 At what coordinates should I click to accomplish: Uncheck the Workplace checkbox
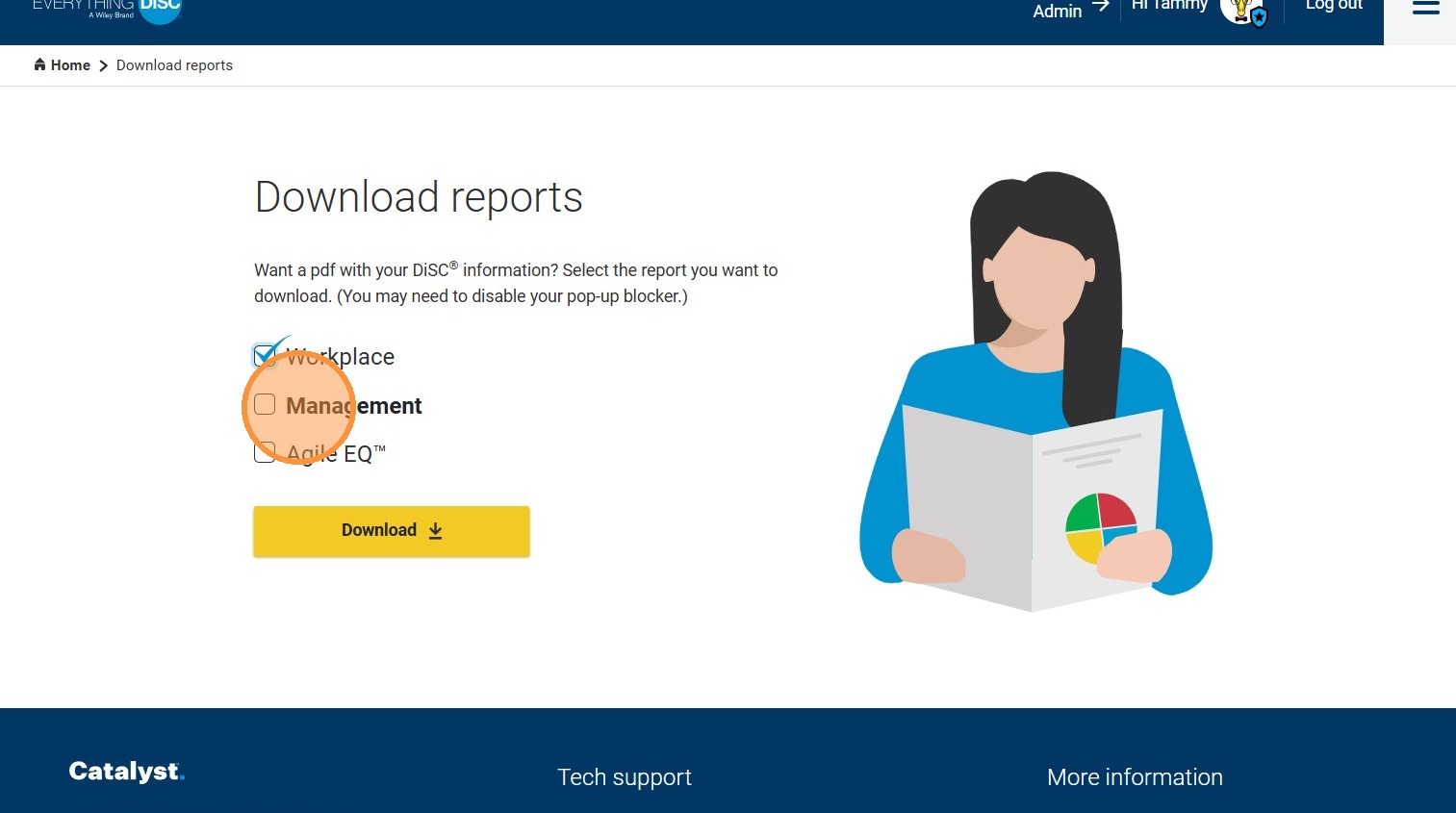265,356
